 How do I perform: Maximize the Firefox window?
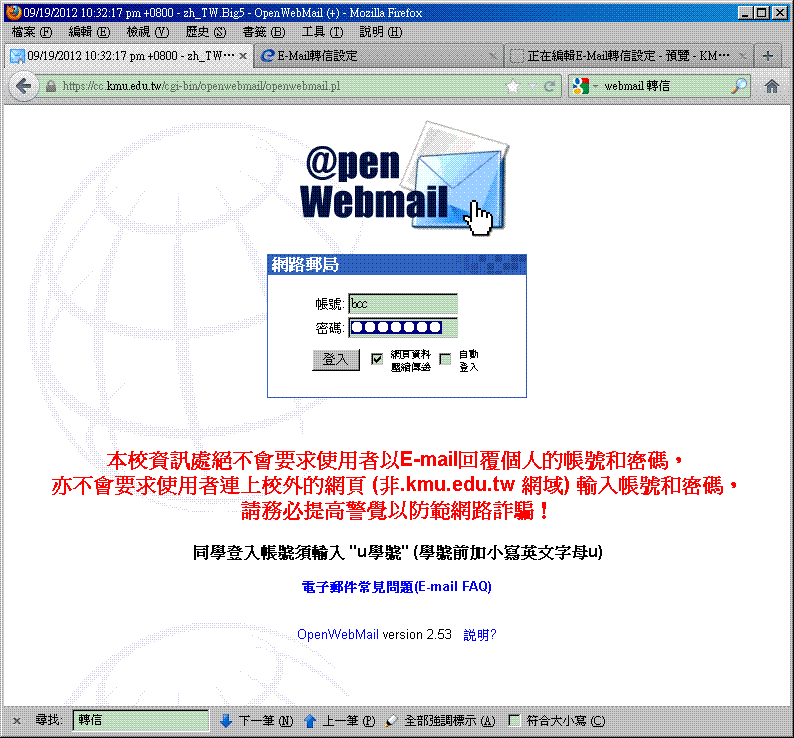point(761,13)
